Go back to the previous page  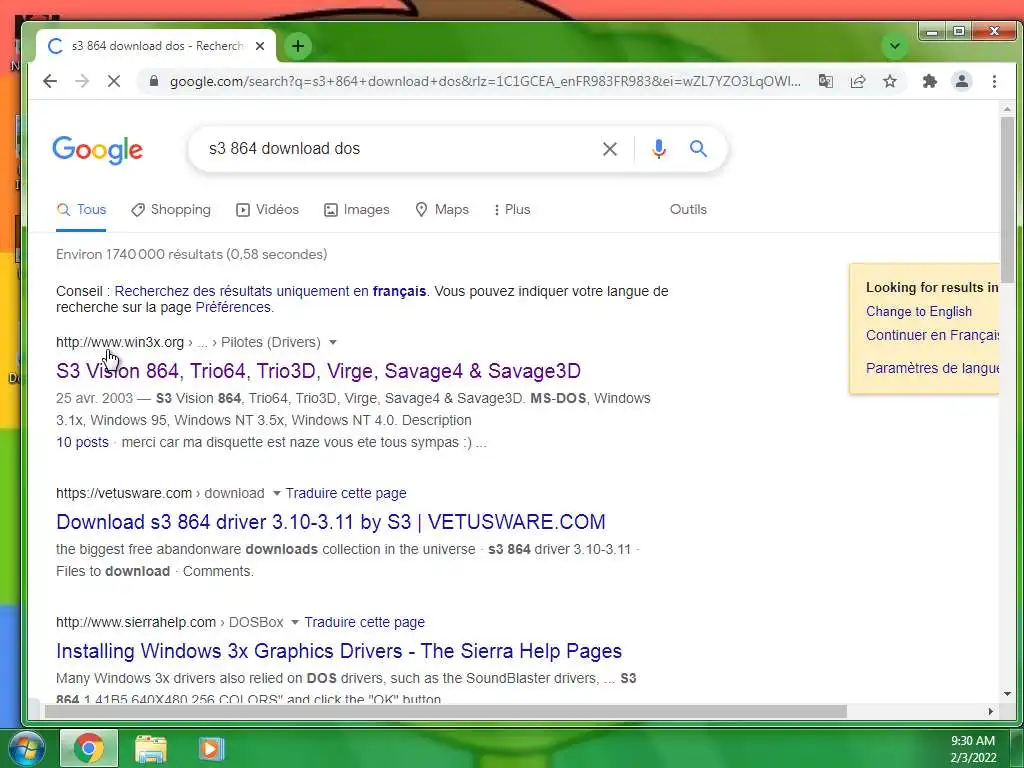click(x=50, y=82)
